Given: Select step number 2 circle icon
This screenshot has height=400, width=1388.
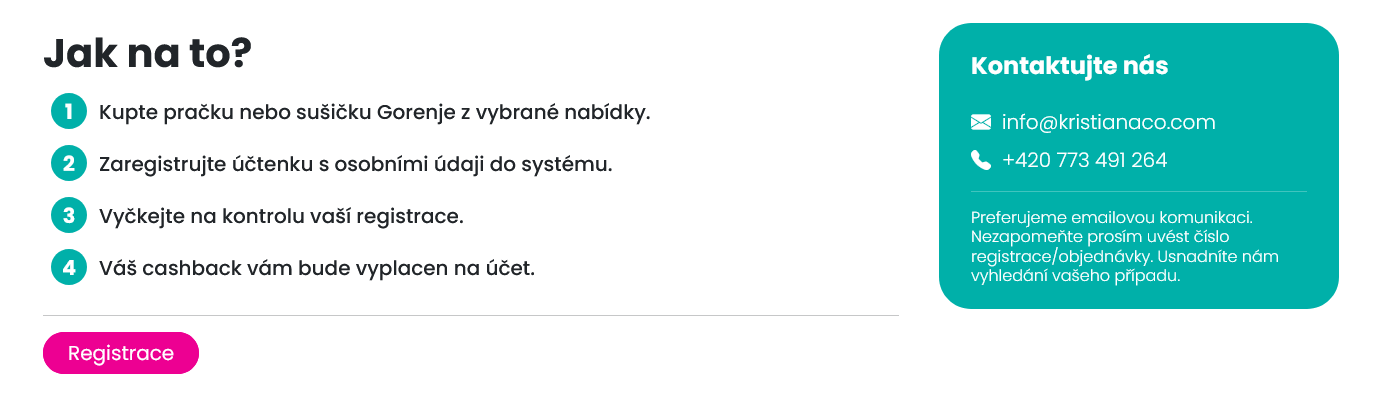Looking at the screenshot, I should [x=68, y=163].
